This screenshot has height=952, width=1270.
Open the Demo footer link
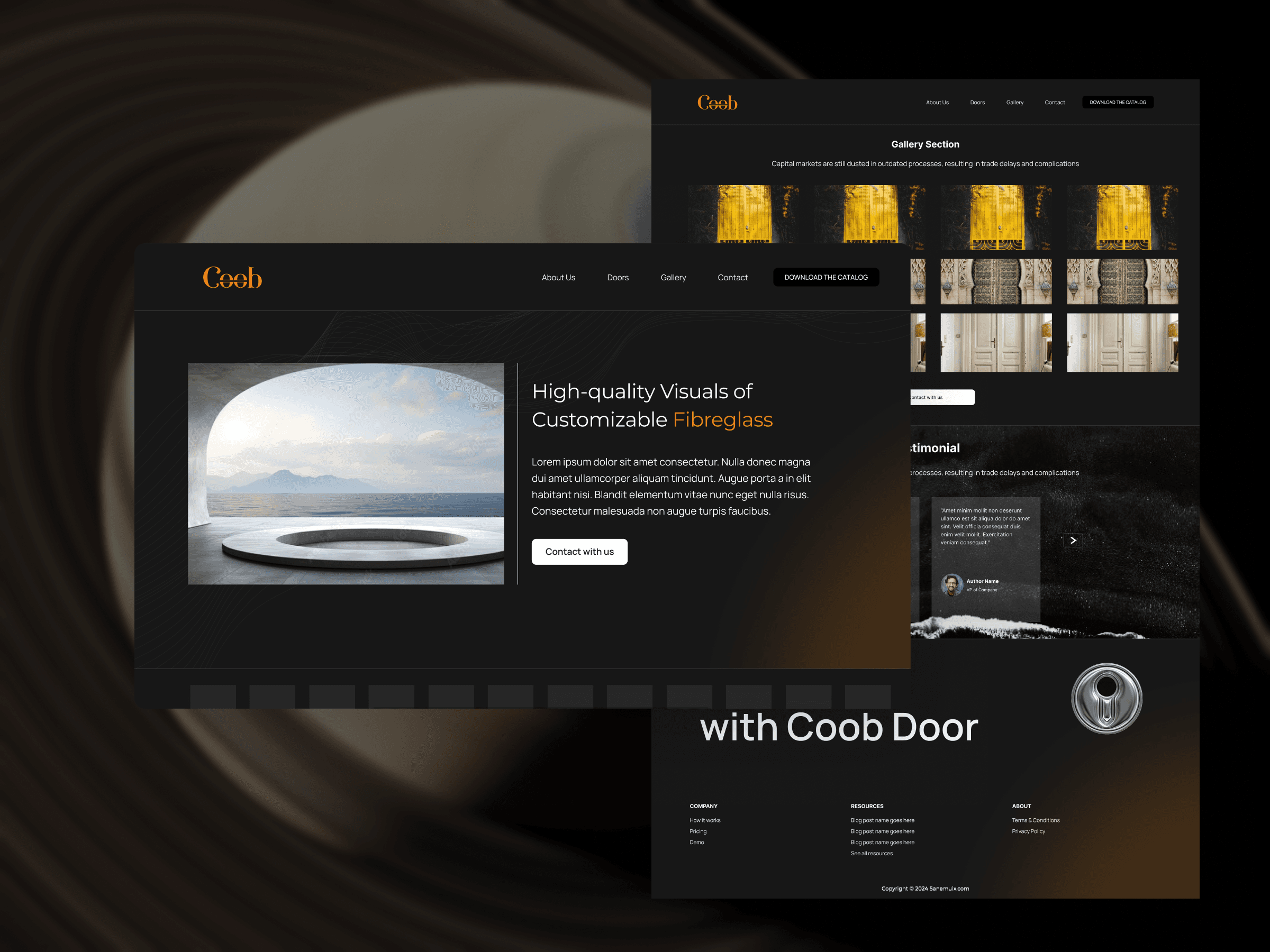point(696,842)
